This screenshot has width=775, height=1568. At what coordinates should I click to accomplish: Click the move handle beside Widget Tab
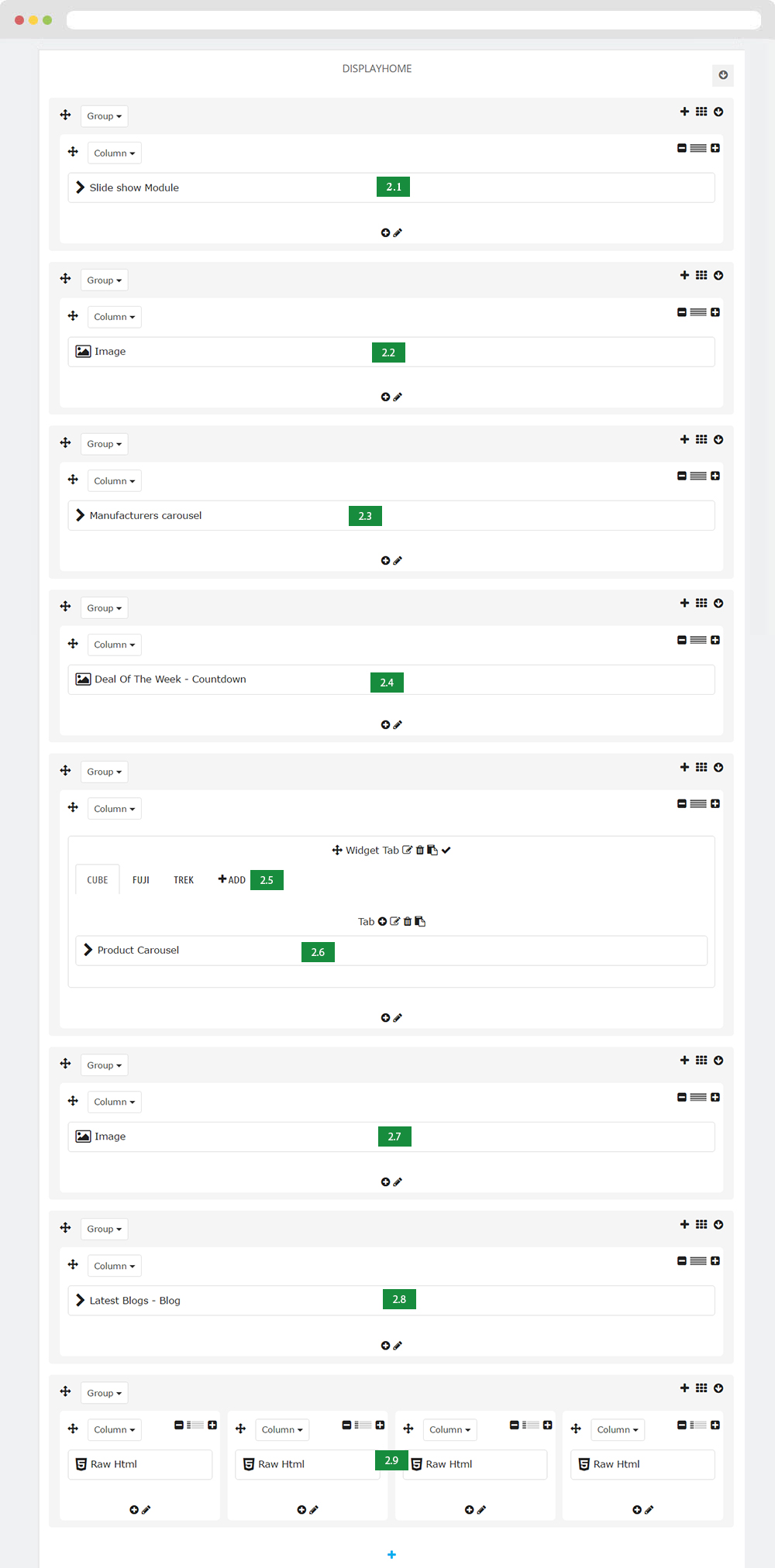point(337,850)
